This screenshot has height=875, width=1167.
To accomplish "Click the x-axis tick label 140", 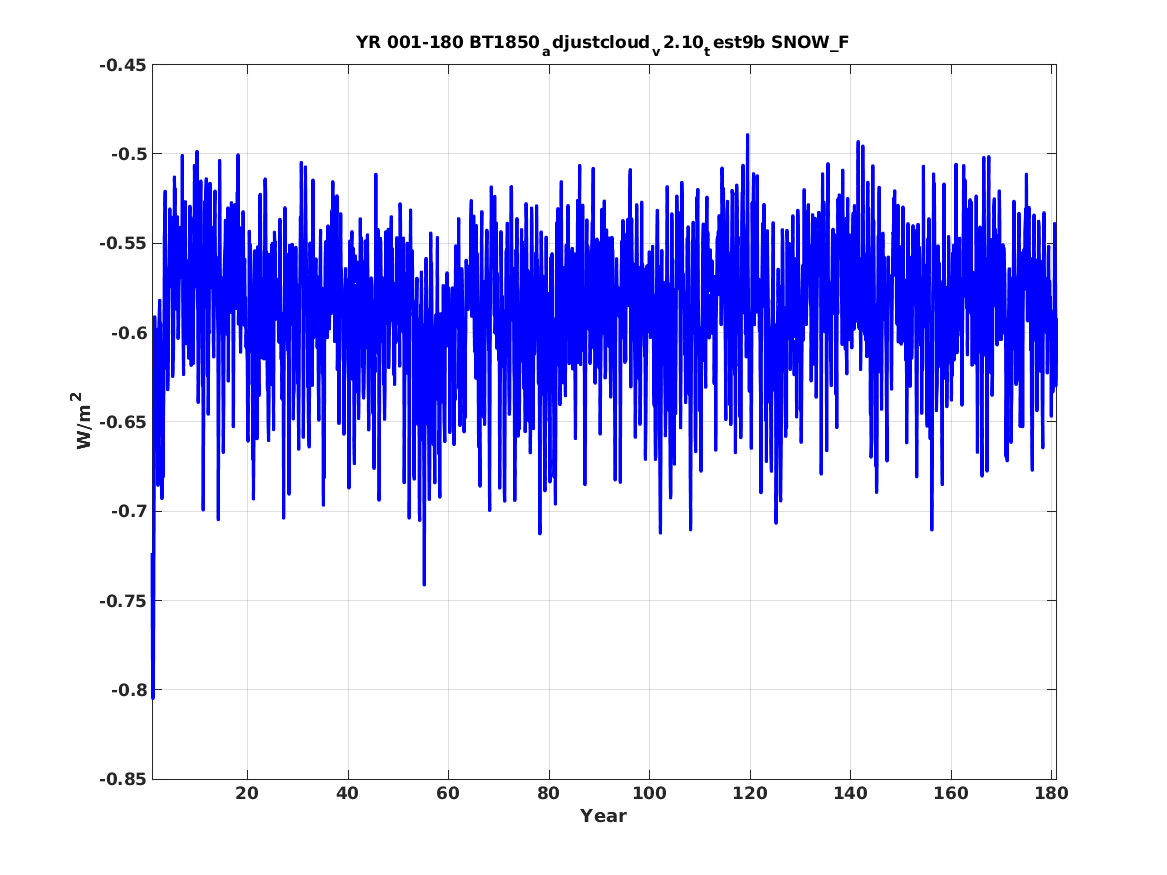I will click(x=851, y=793).
